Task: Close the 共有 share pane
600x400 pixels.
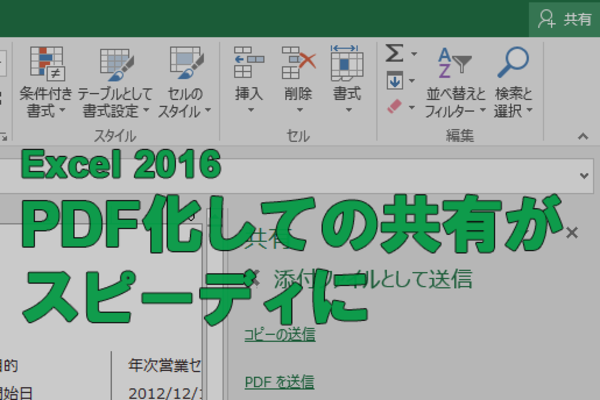Action: (572, 232)
